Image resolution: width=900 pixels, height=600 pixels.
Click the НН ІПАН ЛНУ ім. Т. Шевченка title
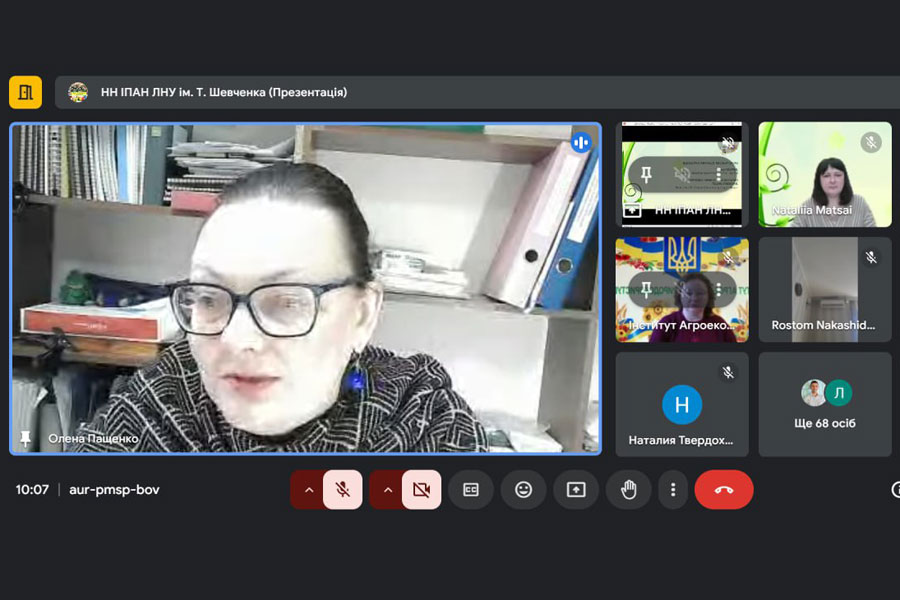point(224,92)
